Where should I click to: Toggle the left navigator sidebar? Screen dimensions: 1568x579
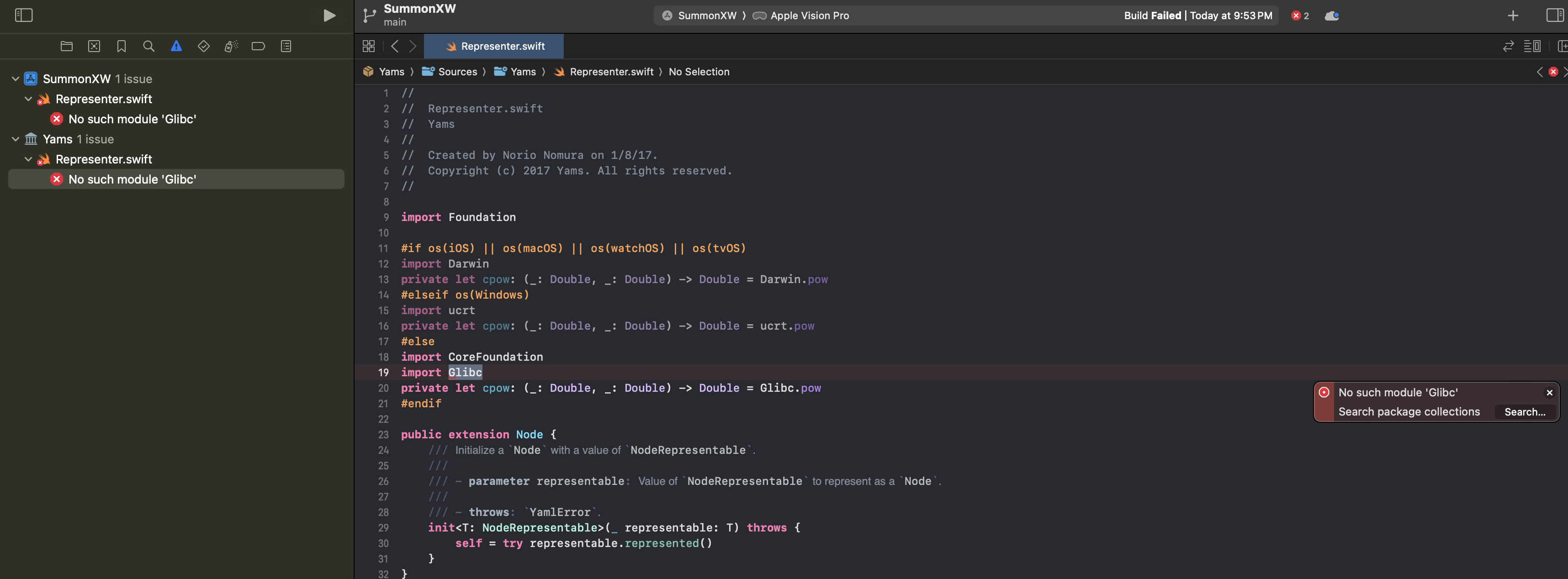pos(23,15)
